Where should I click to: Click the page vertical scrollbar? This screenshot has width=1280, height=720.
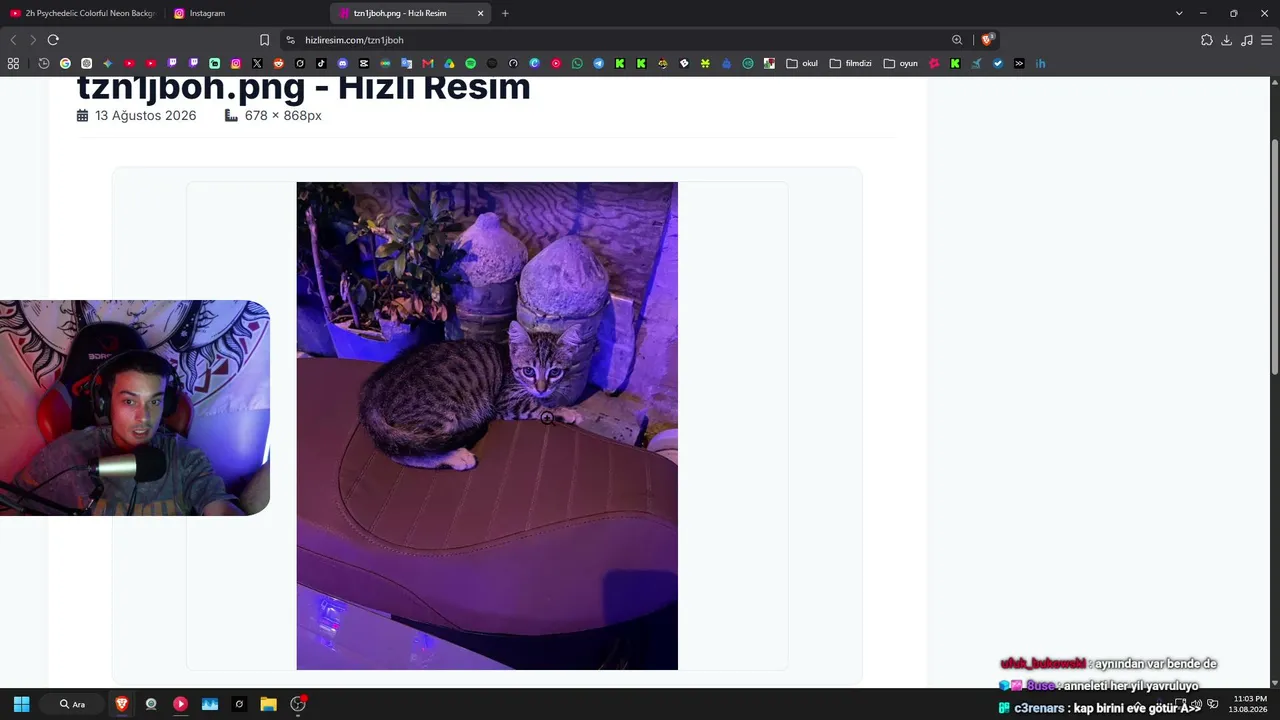(x=1275, y=257)
